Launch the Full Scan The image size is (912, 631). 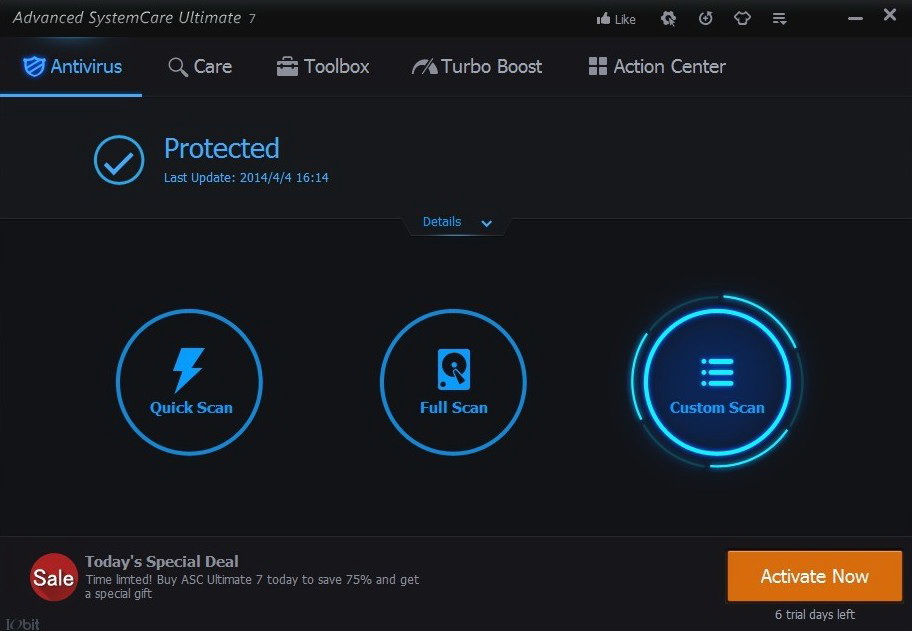click(453, 382)
